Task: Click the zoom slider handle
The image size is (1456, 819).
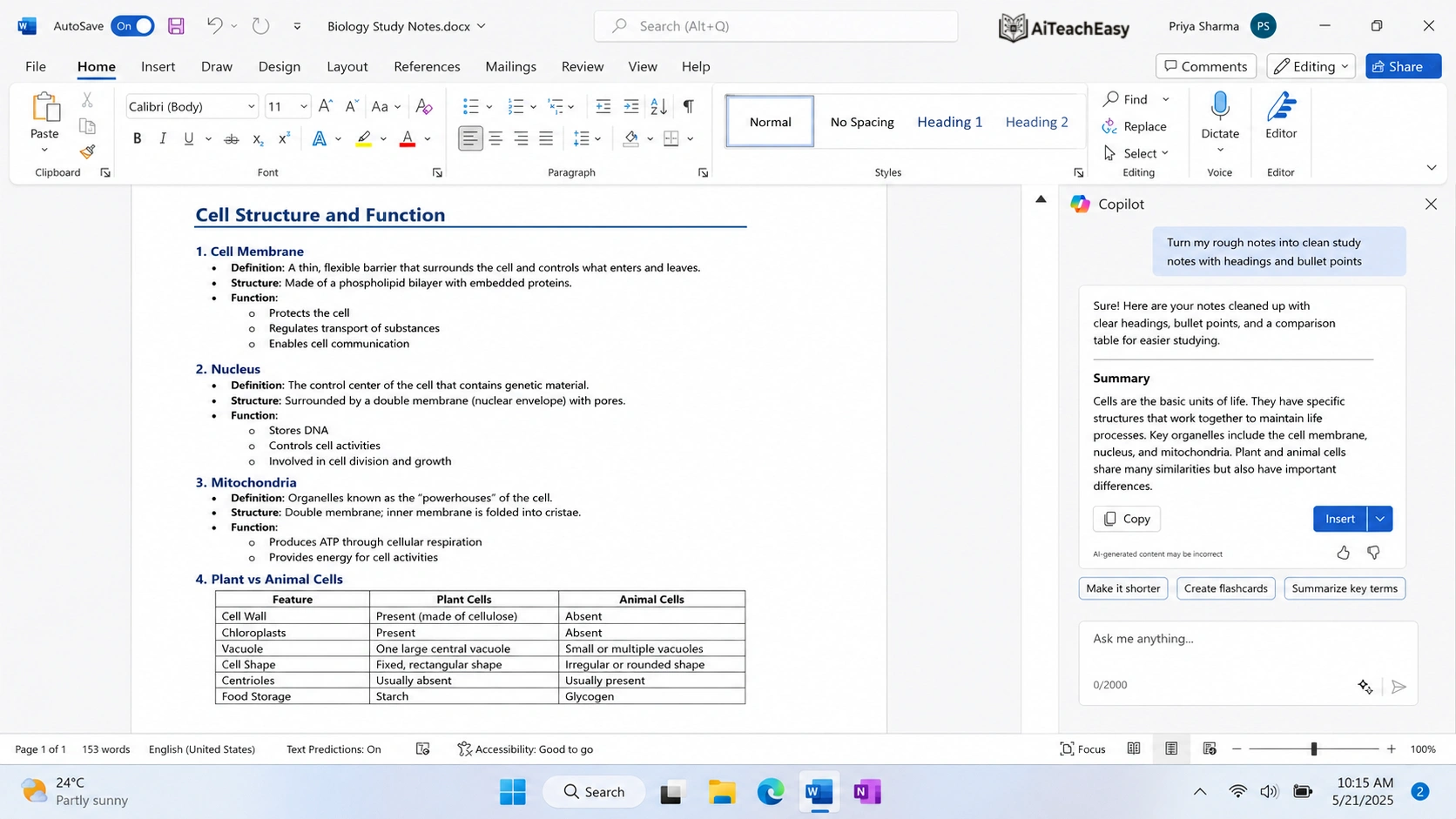Action: (1313, 749)
